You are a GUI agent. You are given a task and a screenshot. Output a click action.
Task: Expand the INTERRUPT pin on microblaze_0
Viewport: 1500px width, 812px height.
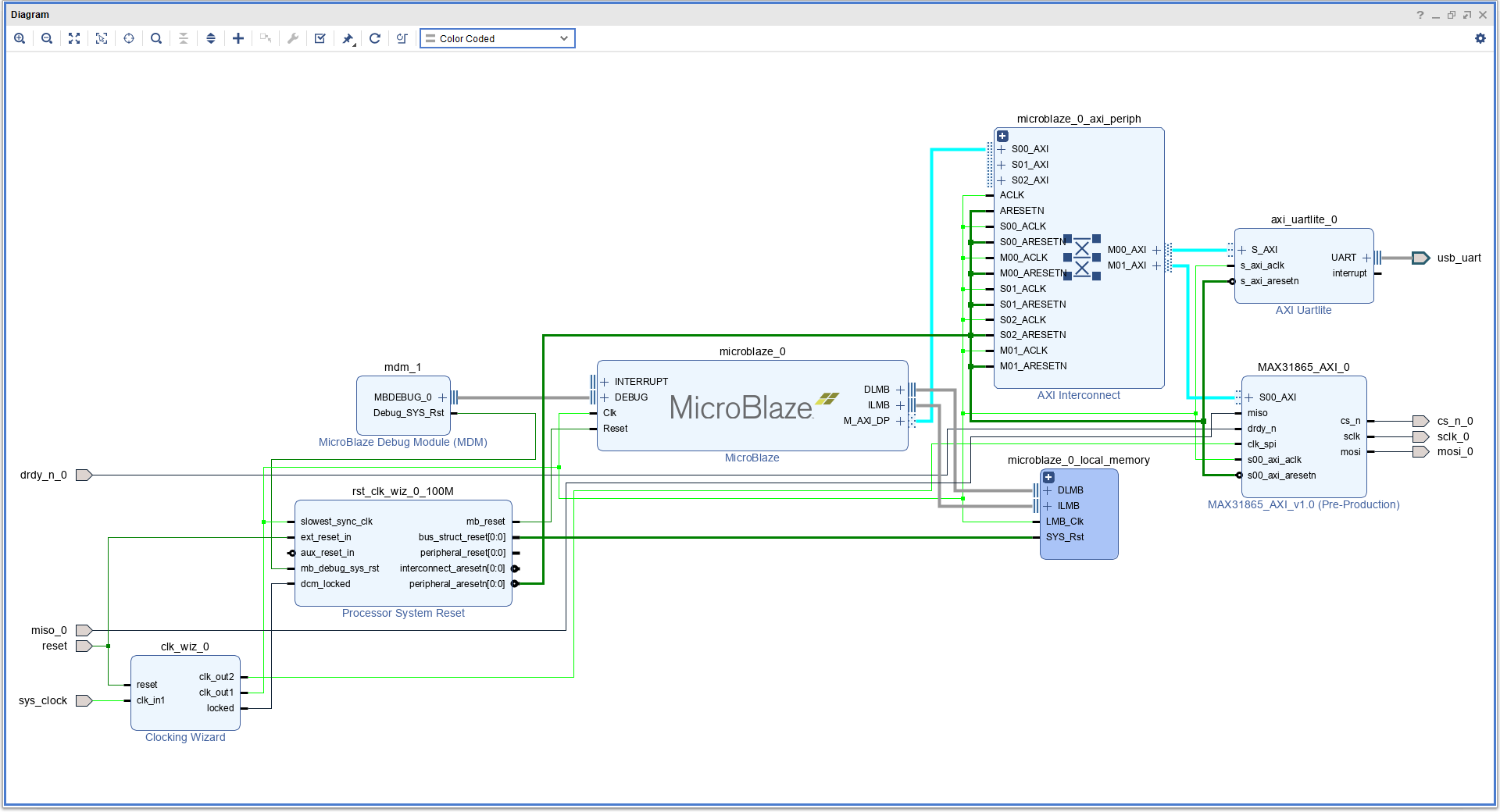[604, 382]
